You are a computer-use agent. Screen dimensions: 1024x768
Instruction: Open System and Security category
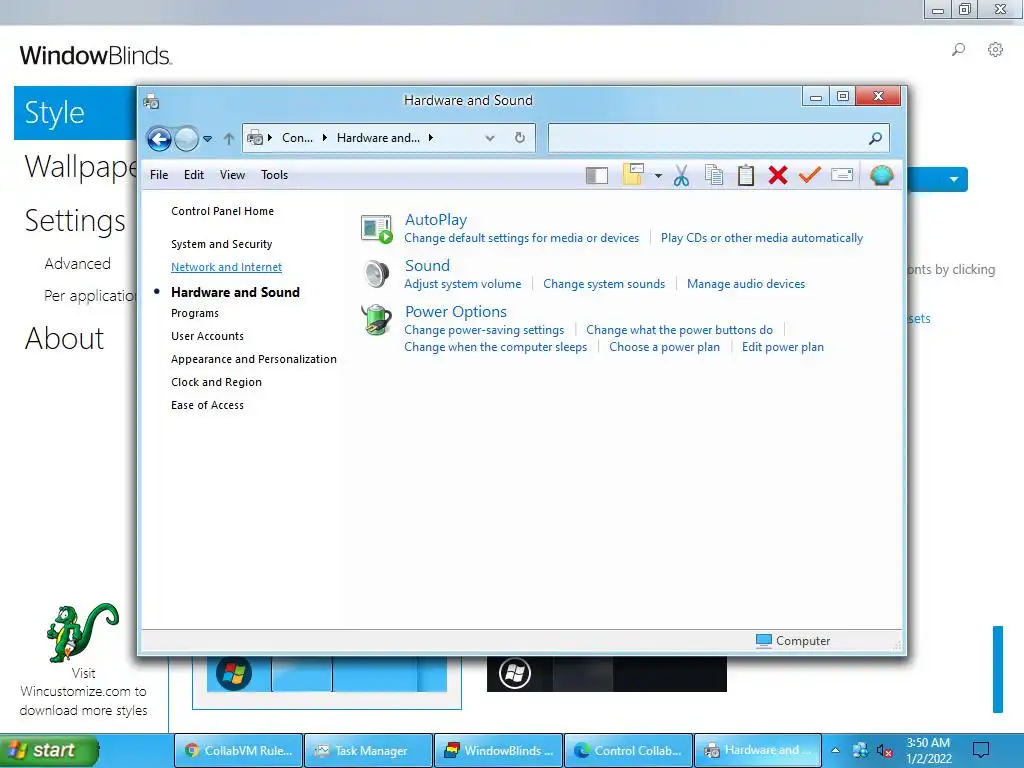[221, 244]
